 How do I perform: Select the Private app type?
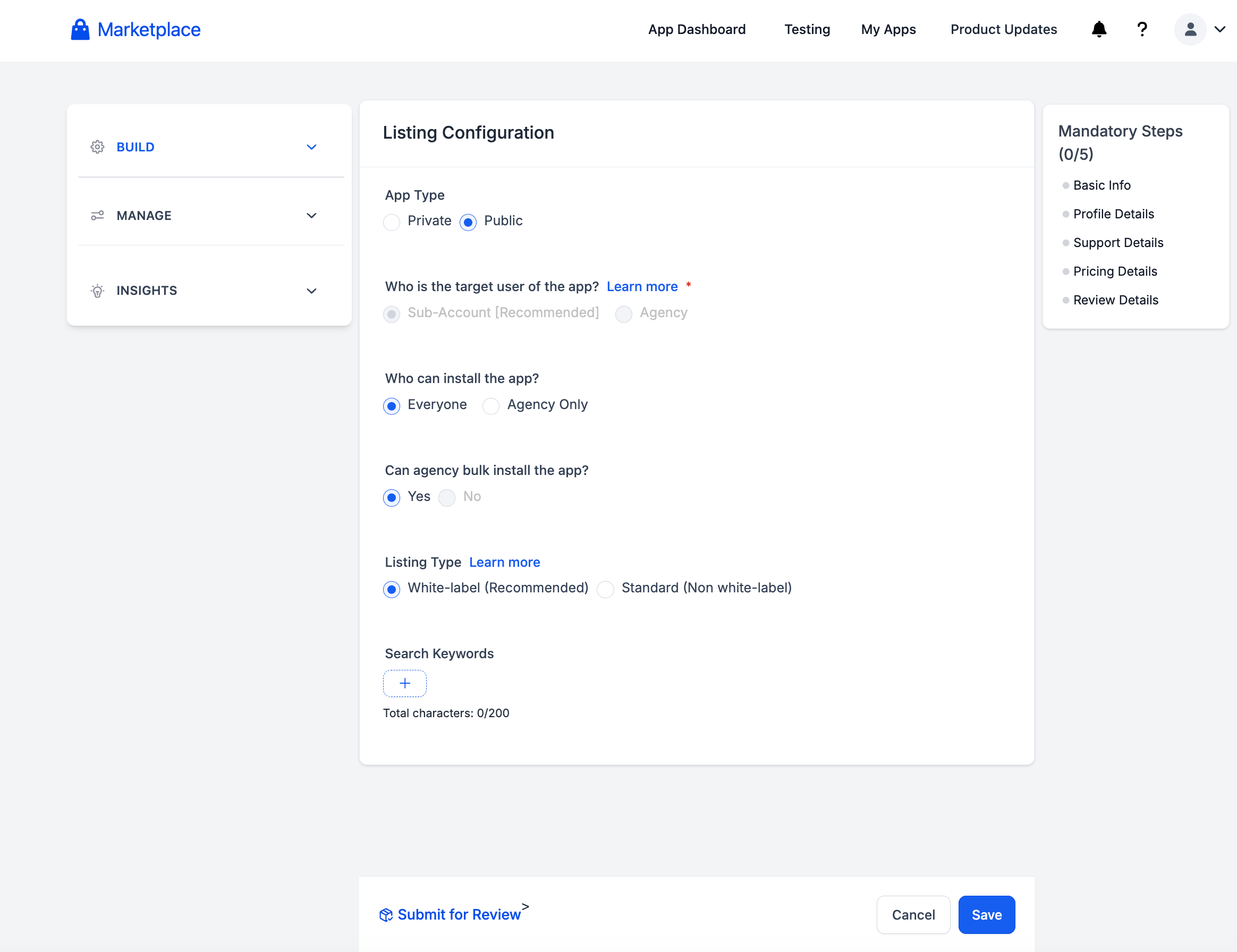coord(392,222)
